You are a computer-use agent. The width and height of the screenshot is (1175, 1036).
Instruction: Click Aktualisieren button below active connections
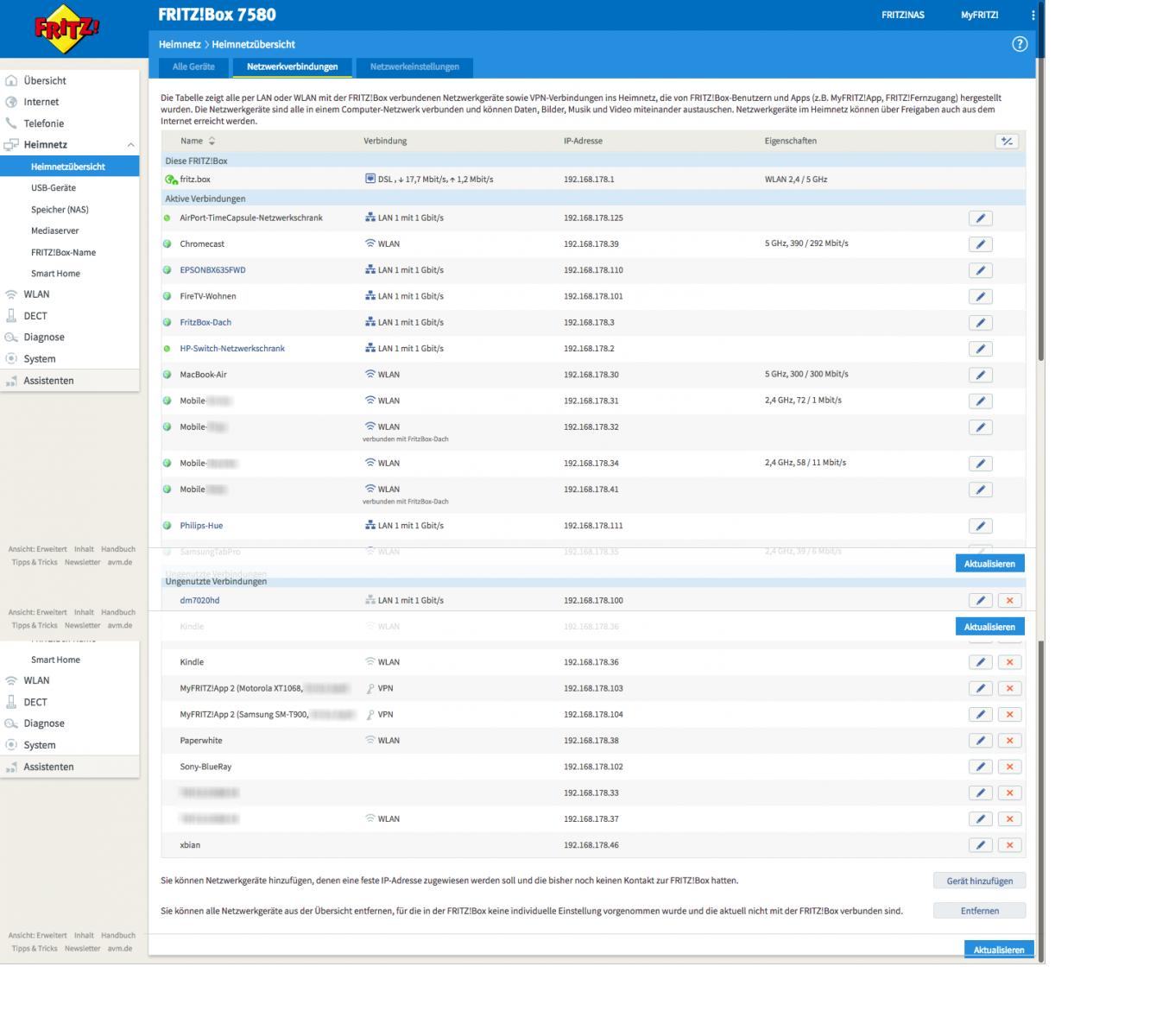click(x=989, y=564)
